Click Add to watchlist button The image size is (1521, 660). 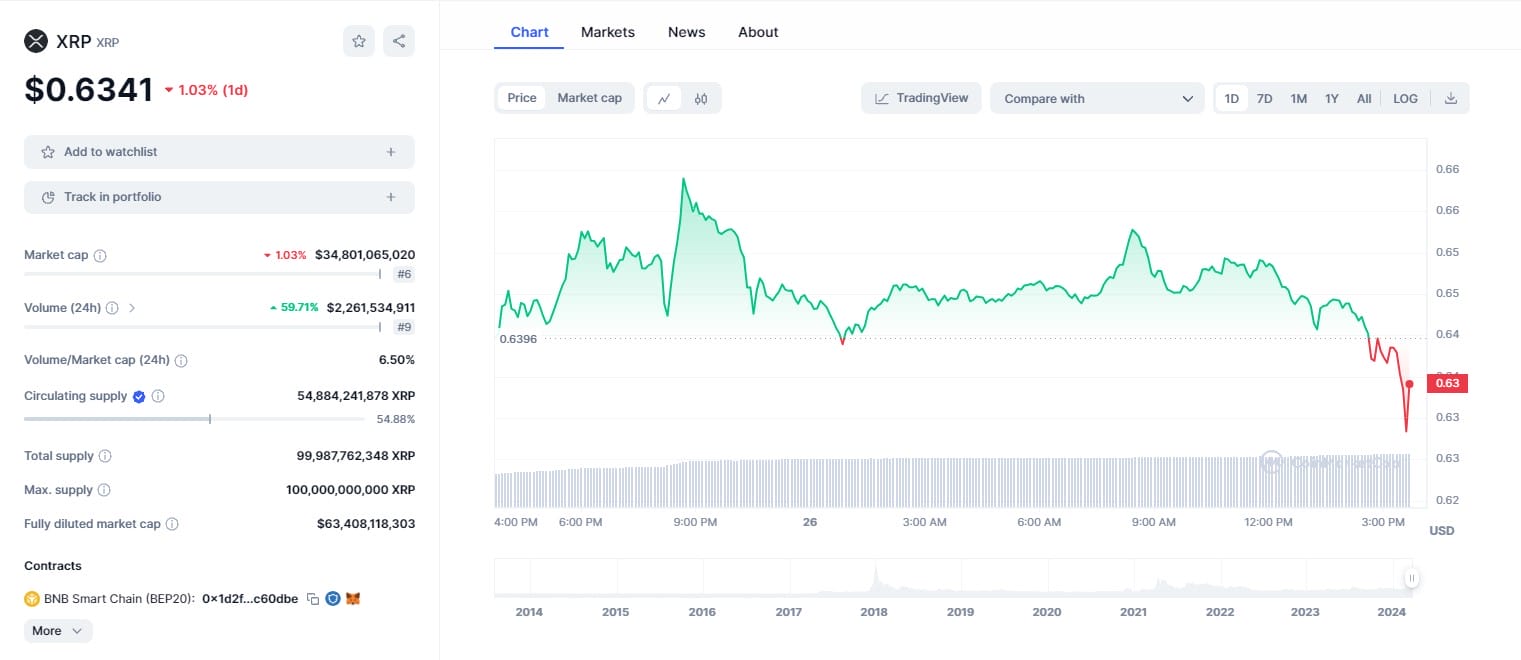pyautogui.click(x=219, y=152)
